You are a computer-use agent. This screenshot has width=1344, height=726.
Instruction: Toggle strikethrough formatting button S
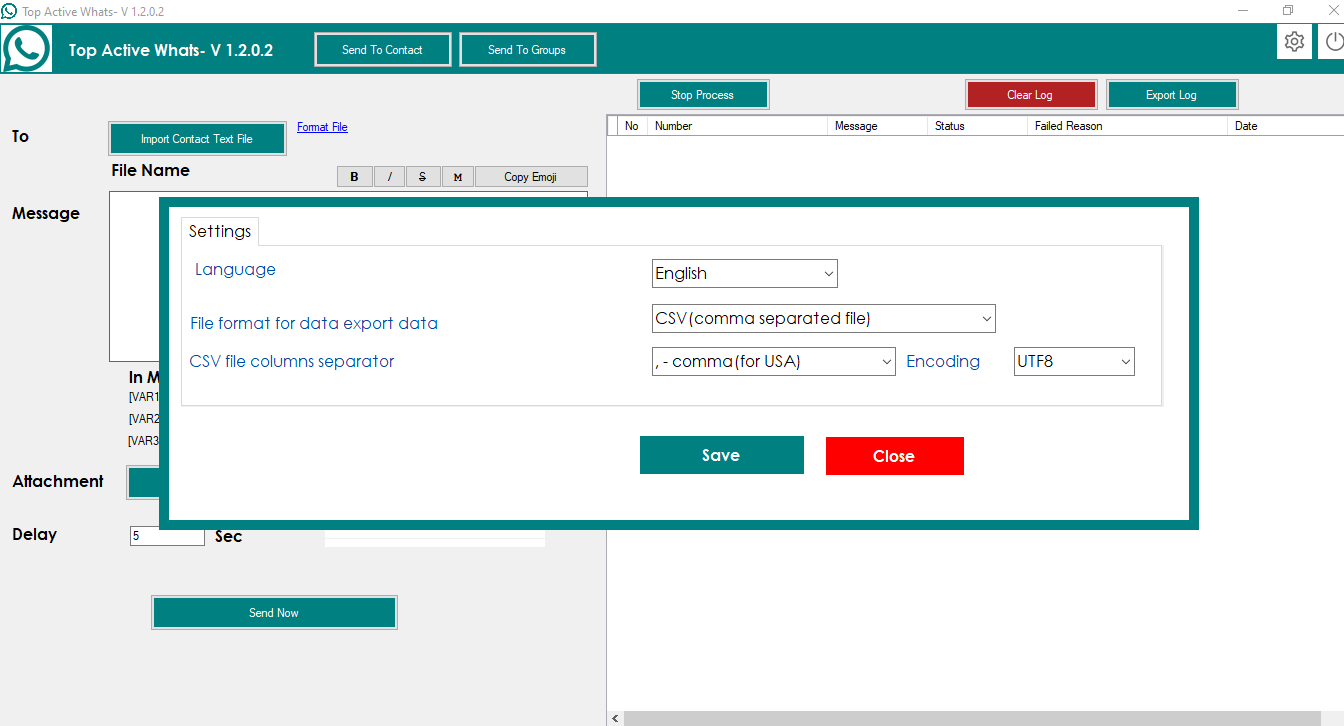coord(423,177)
